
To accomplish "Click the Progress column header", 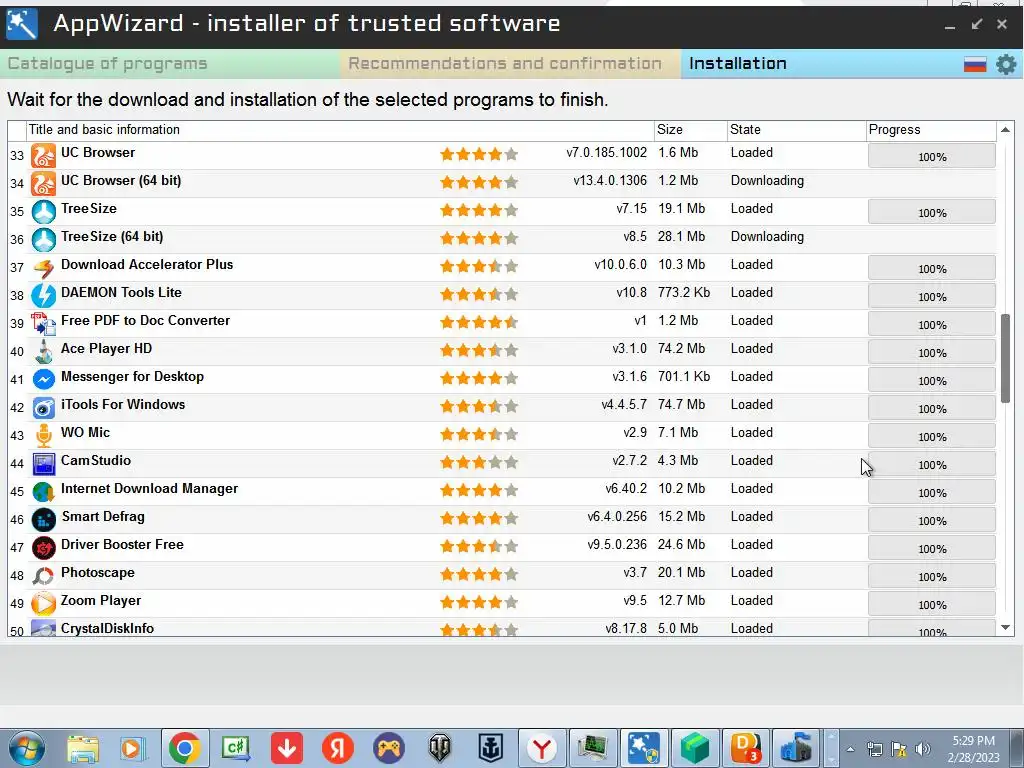I will tap(931, 129).
